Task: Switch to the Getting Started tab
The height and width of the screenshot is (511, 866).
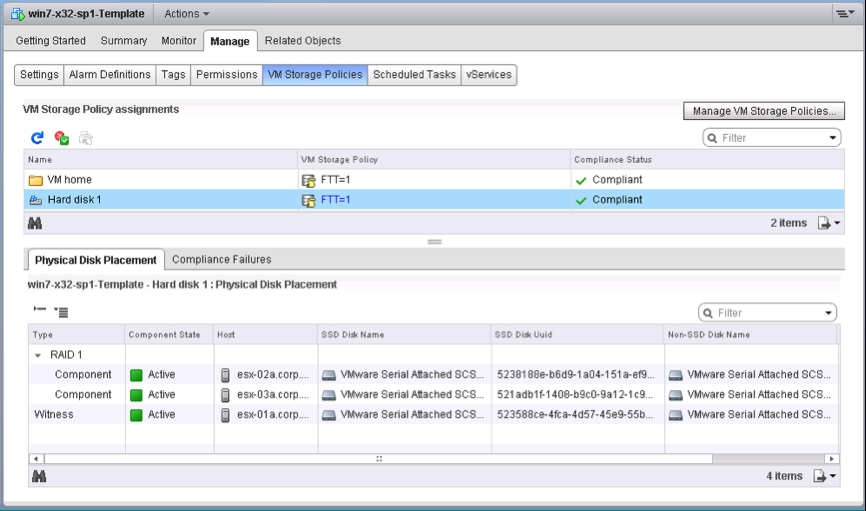Action: pyautogui.click(x=51, y=41)
